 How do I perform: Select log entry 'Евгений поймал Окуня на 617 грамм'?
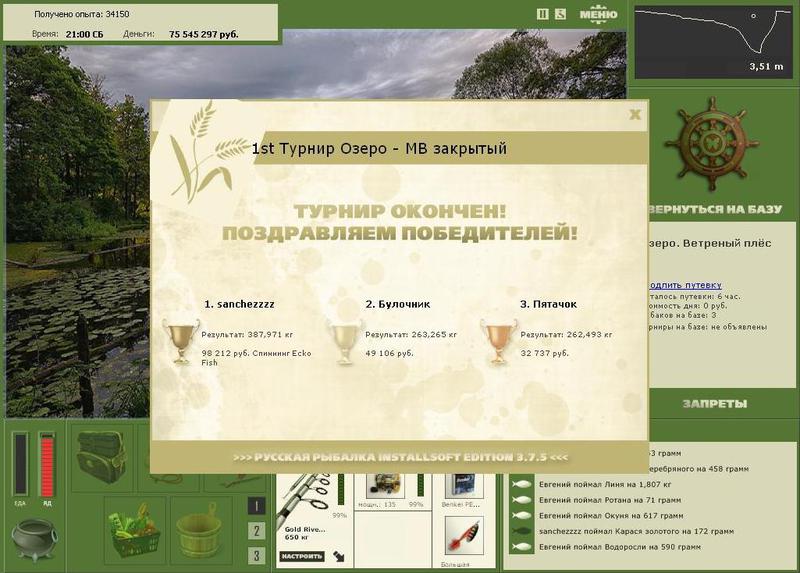(611, 516)
